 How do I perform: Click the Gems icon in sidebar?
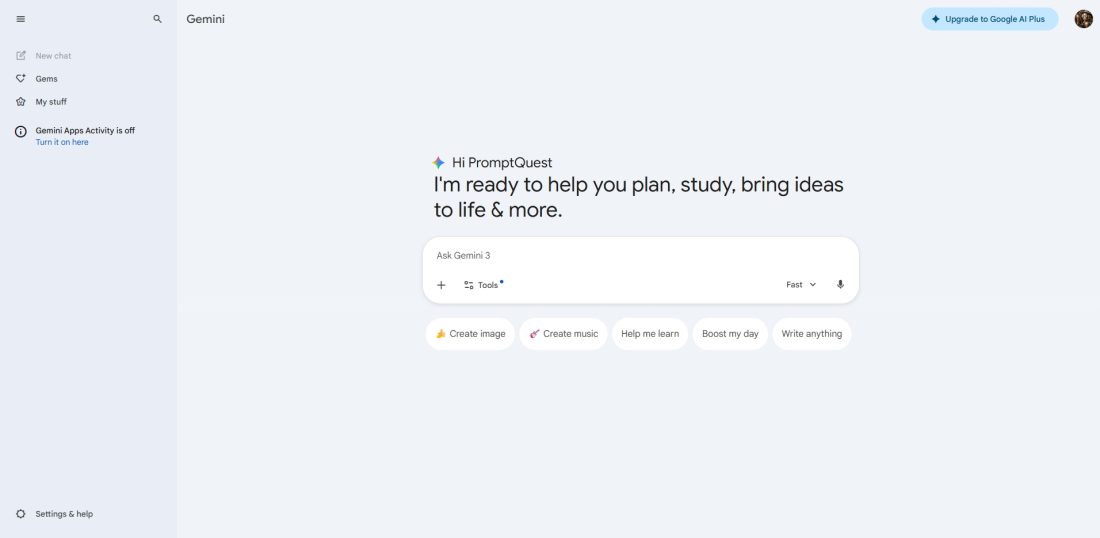[21, 79]
